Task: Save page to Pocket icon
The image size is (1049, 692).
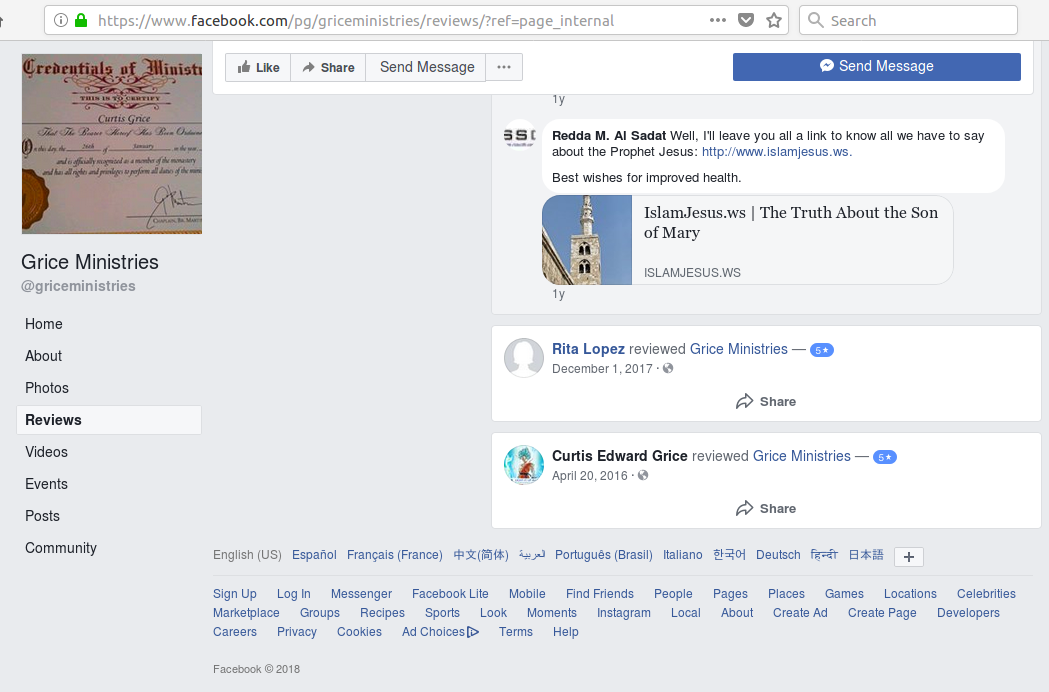Action: pyautogui.click(x=746, y=20)
